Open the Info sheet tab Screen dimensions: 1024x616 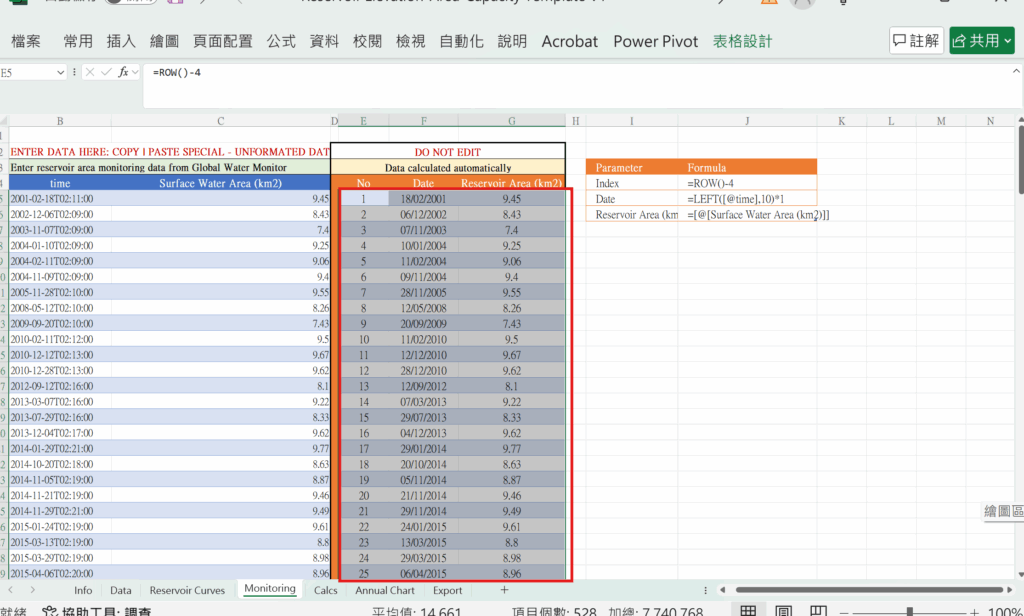[x=83, y=590]
